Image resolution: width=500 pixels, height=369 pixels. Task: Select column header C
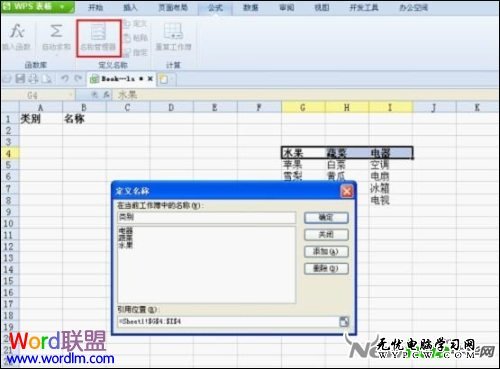(128, 107)
